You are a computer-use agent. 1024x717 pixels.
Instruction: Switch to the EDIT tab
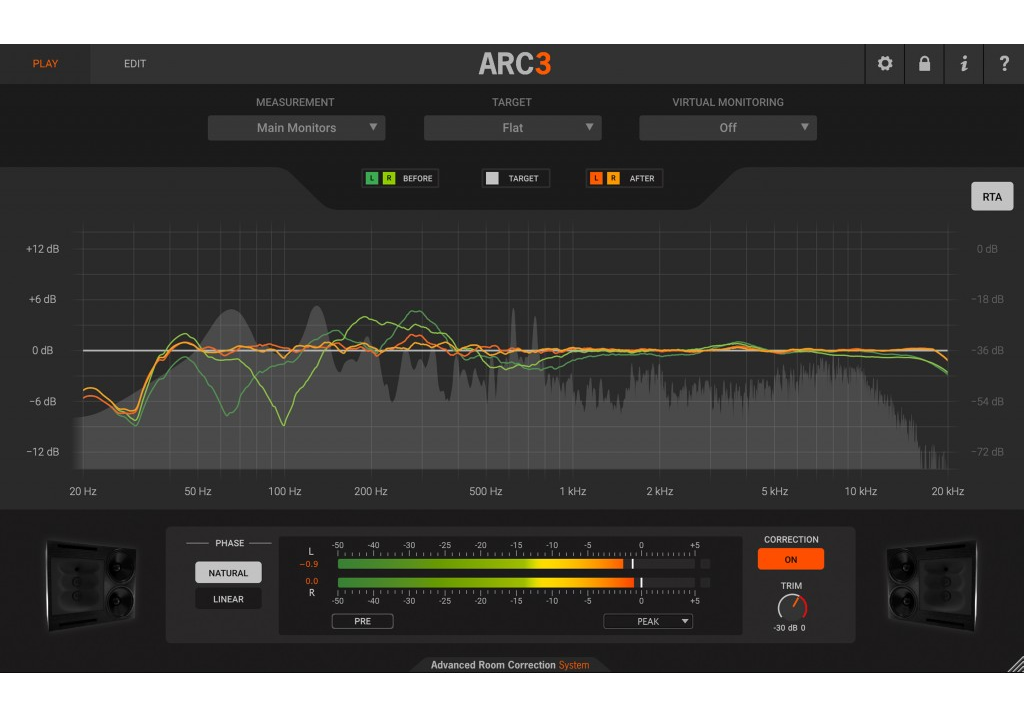click(135, 63)
